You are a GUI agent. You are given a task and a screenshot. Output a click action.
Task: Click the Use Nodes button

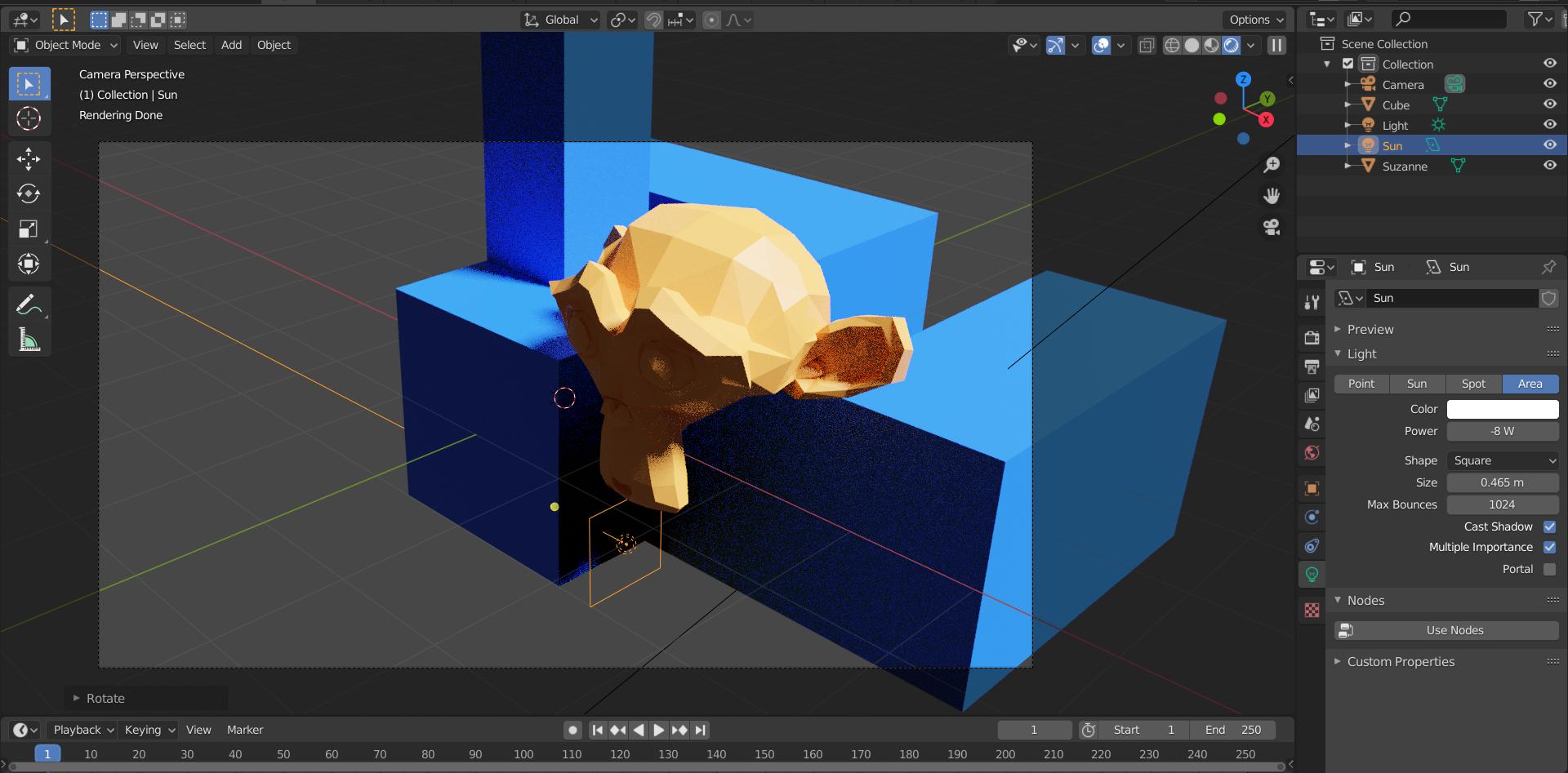(x=1446, y=630)
